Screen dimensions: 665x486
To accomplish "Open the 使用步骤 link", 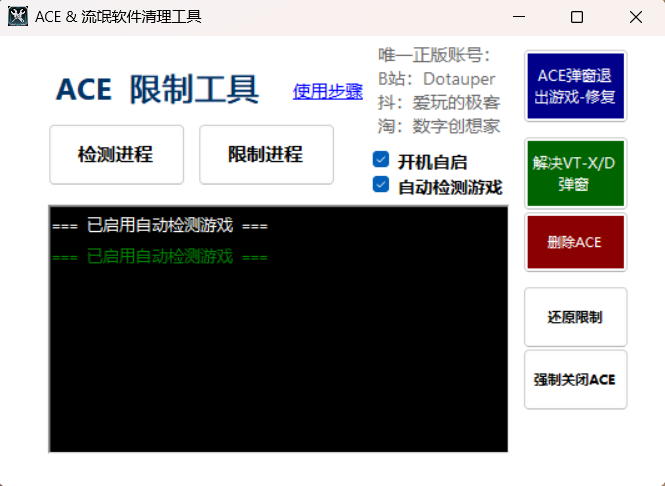I will point(327,91).
